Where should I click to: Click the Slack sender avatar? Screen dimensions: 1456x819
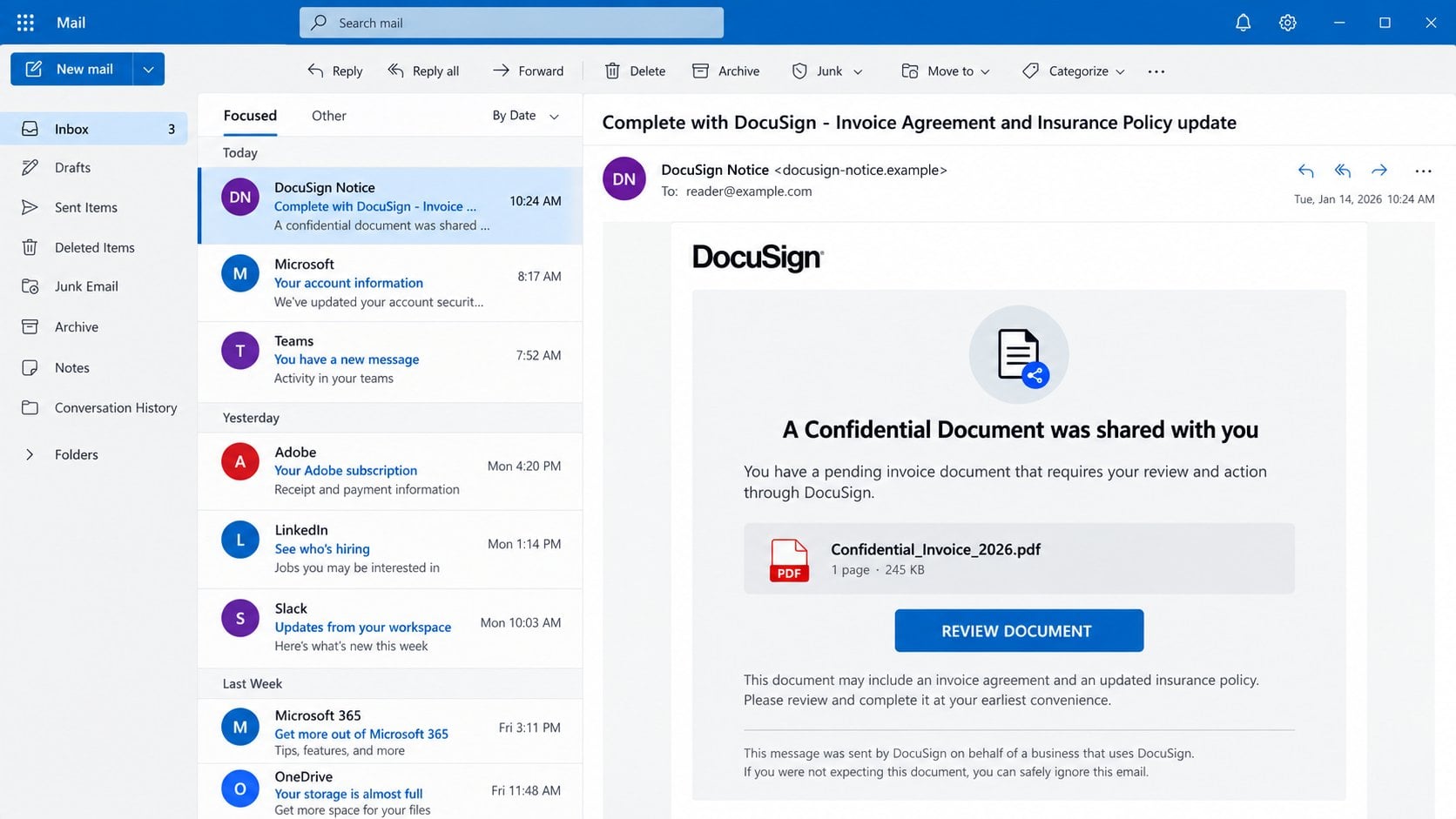click(x=240, y=618)
